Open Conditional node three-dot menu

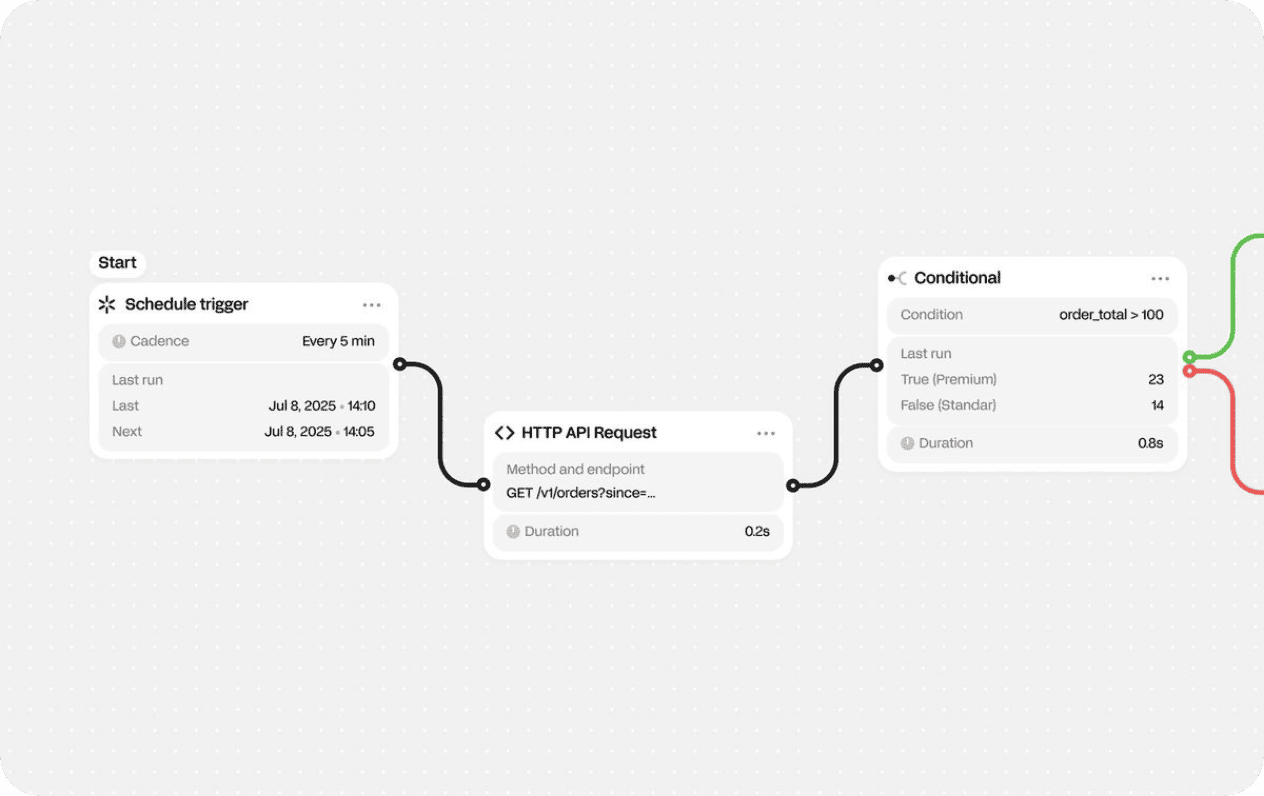click(1160, 279)
